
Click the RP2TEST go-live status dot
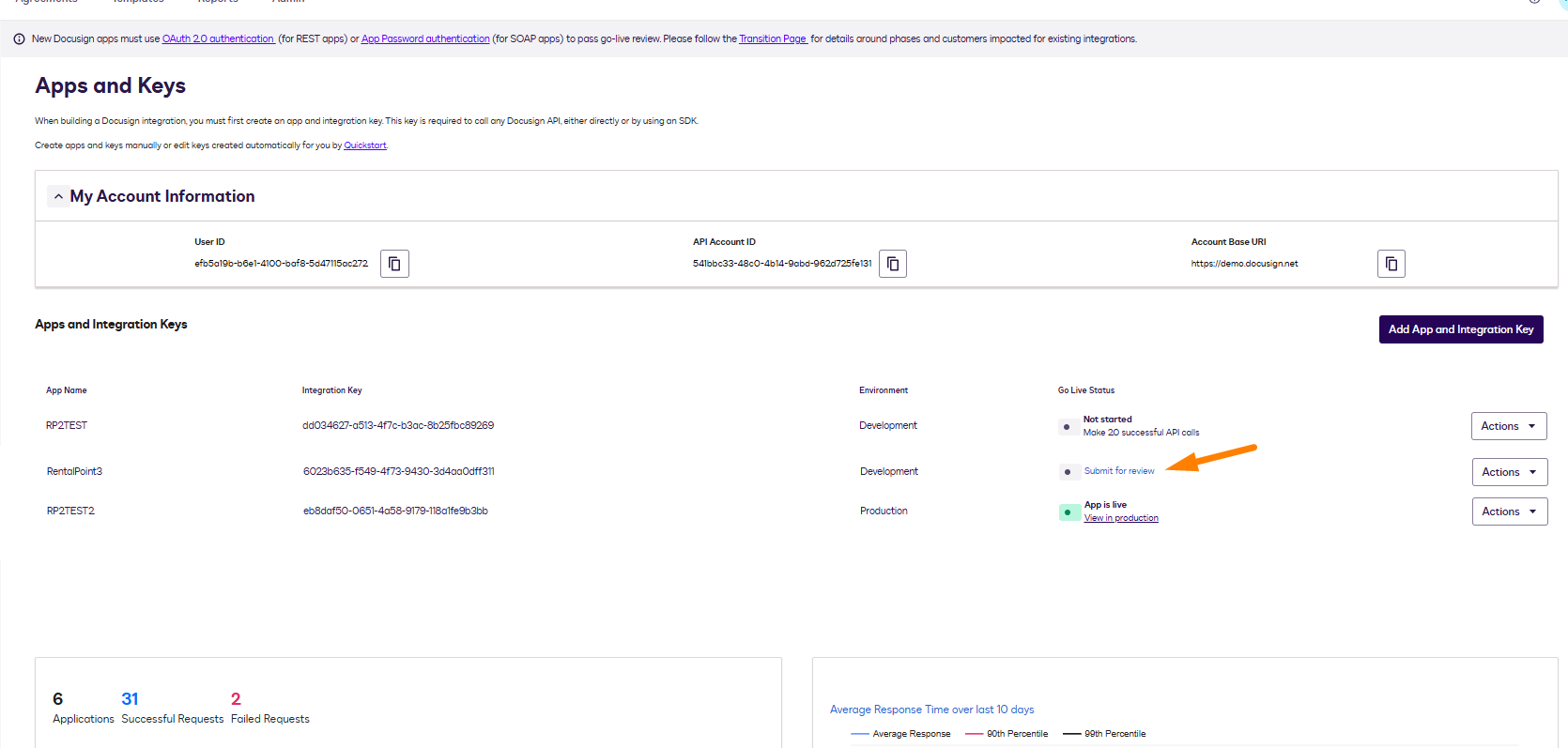(x=1067, y=427)
